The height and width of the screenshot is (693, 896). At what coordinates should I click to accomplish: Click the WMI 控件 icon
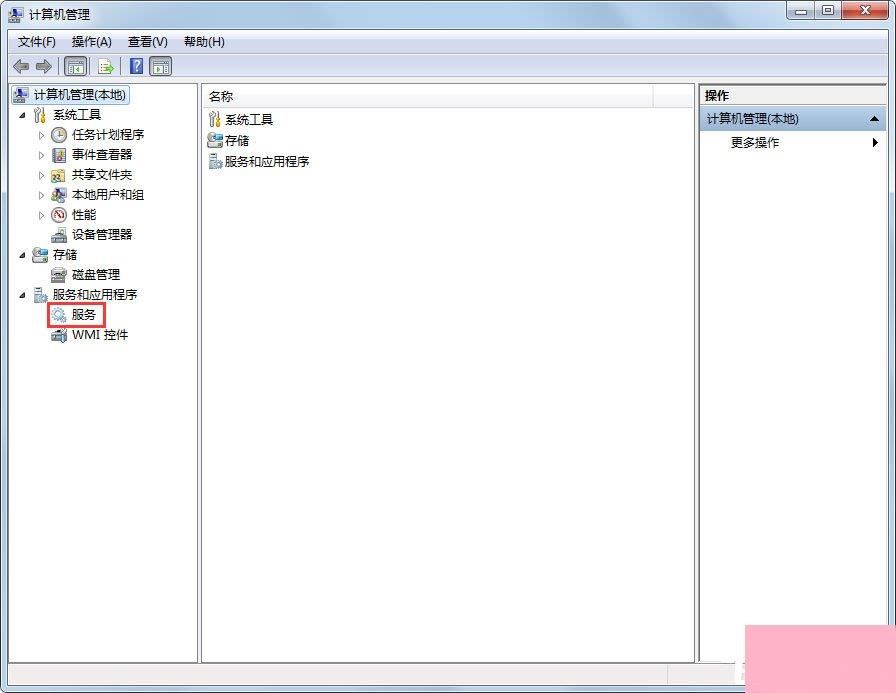[x=59, y=335]
